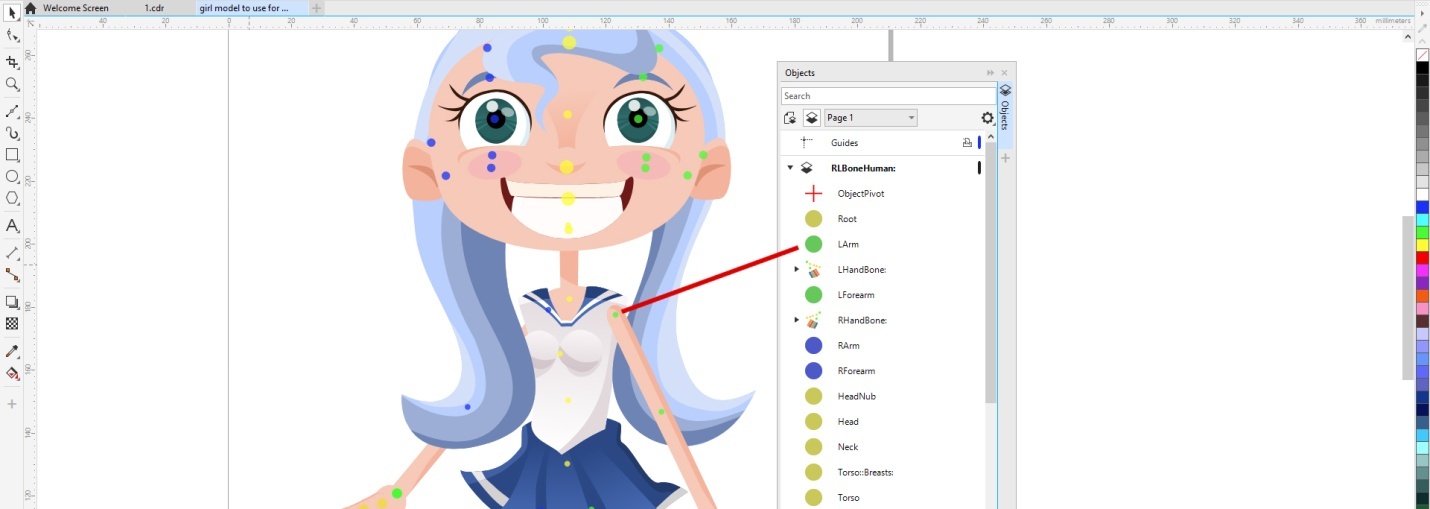Screen dimensions: 1430x509
Task: Expand the LHandBone group
Action: 796,269
